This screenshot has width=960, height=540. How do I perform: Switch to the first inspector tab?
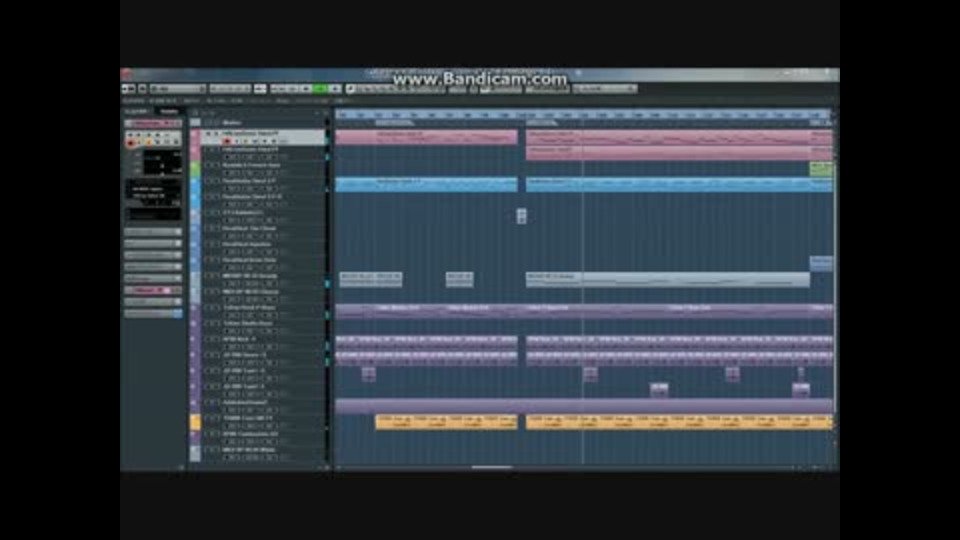tap(137, 111)
